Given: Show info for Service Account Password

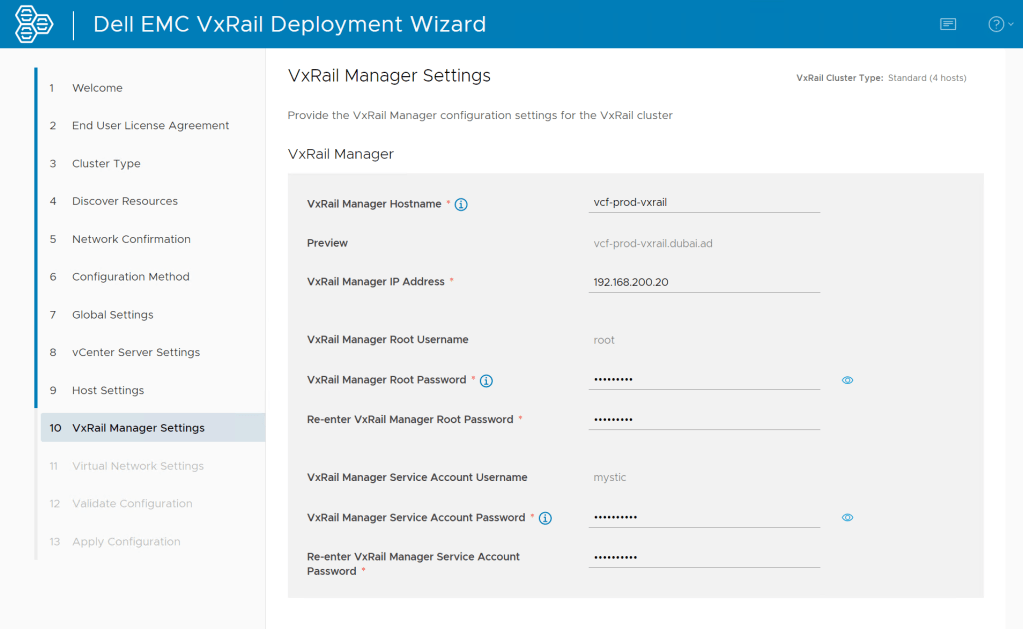Looking at the screenshot, I should pyautogui.click(x=545, y=518).
